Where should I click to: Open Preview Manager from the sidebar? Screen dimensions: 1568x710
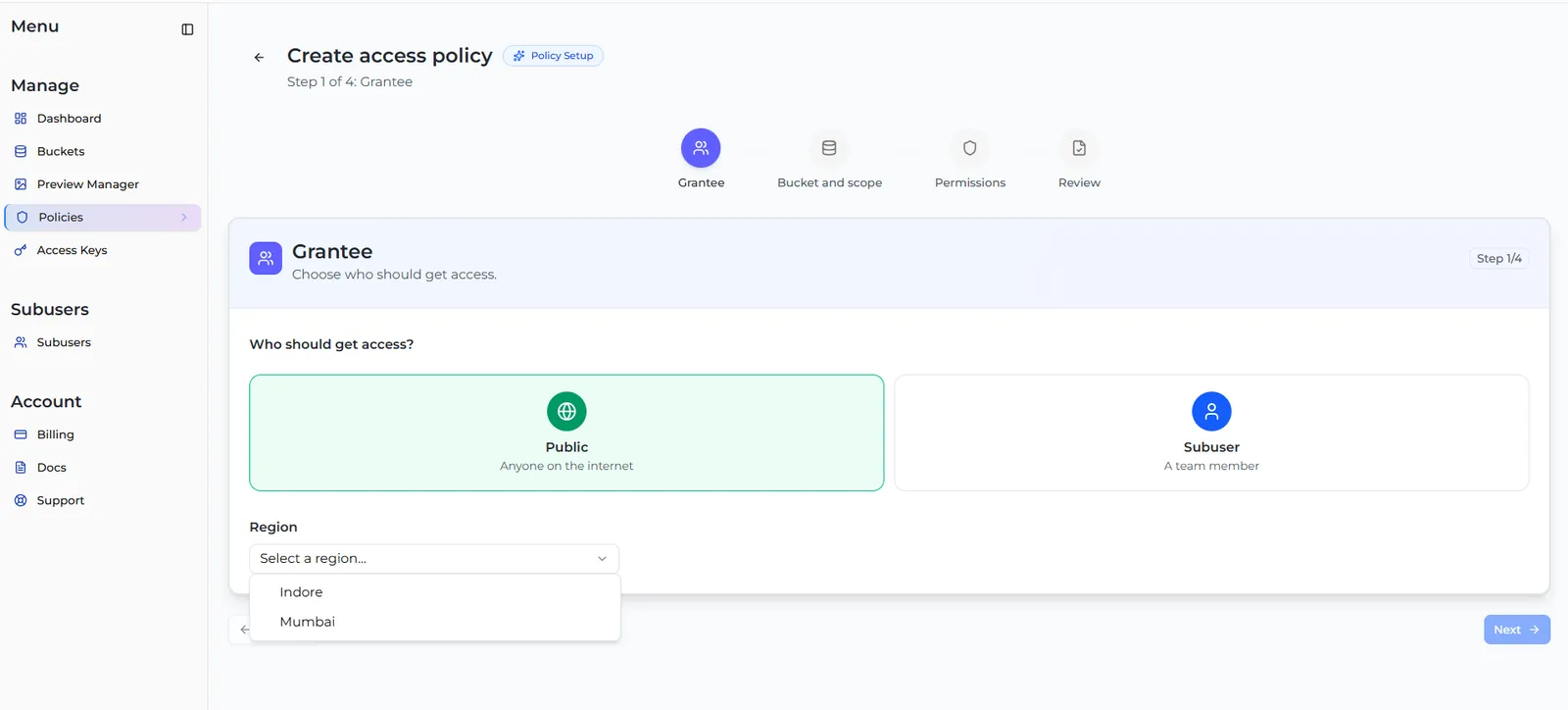pyautogui.click(x=88, y=184)
